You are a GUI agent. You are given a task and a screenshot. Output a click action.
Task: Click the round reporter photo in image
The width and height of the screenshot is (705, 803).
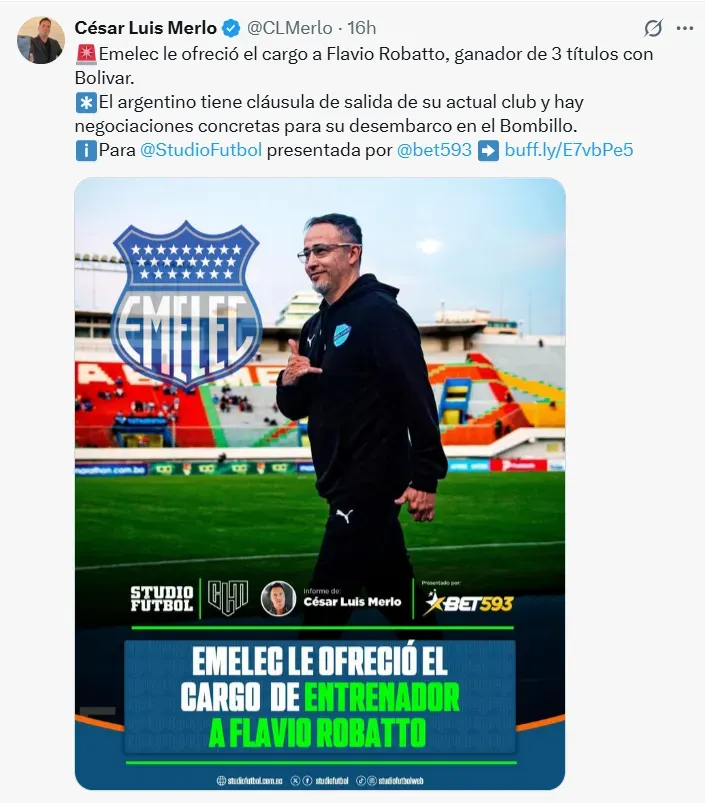(279, 599)
